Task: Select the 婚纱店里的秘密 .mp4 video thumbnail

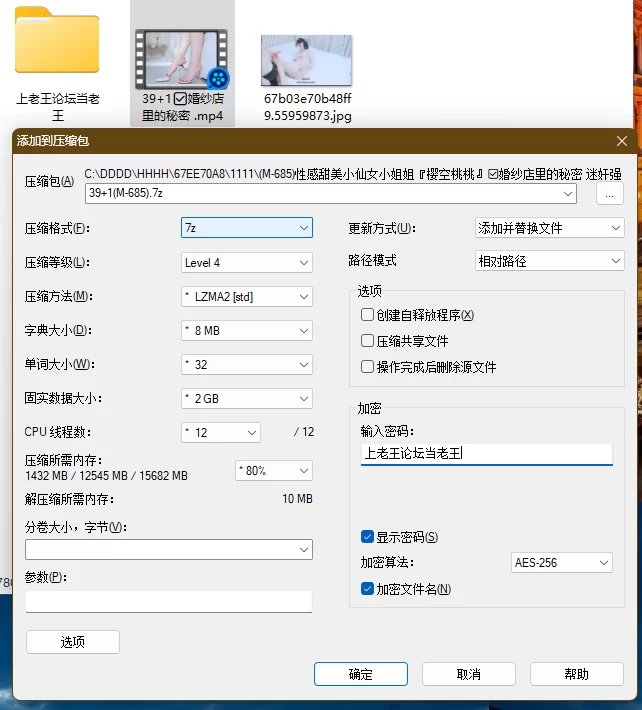Action: pos(182,59)
